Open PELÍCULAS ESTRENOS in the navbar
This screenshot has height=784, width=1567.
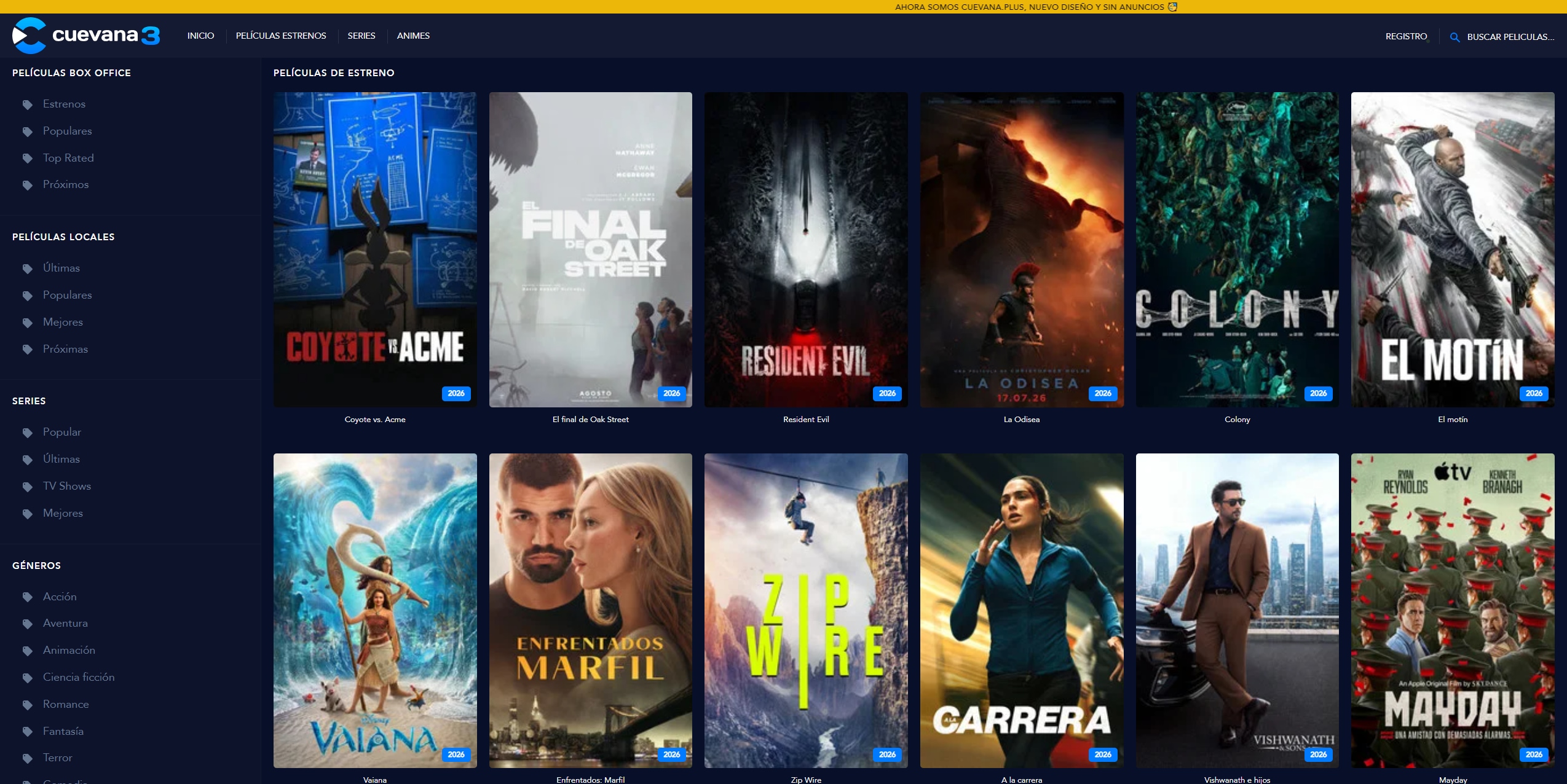click(x=281, y=36)
